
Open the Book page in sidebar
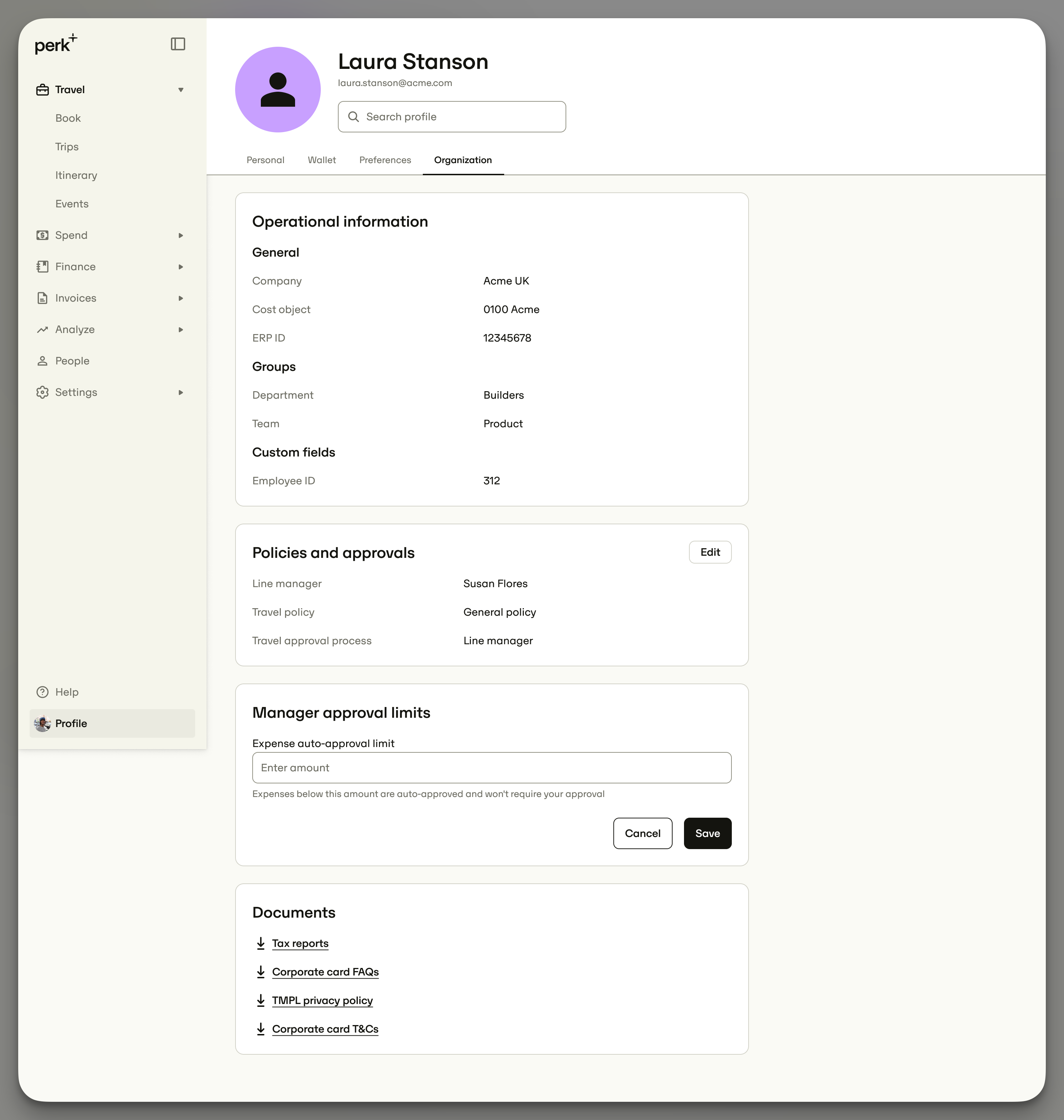coord(68,118)
